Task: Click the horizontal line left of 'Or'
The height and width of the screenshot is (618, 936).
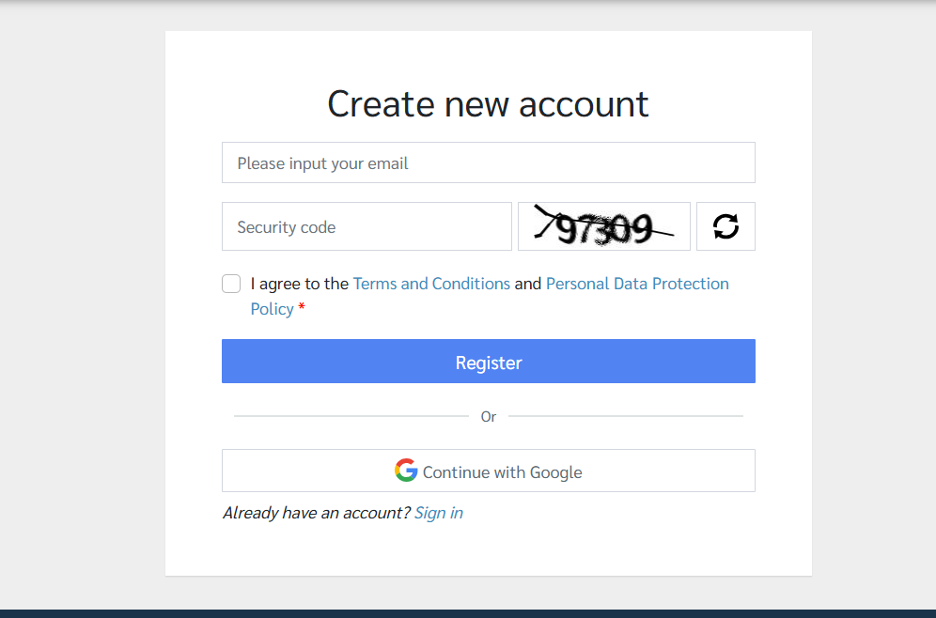Action: tap(350, 416)
